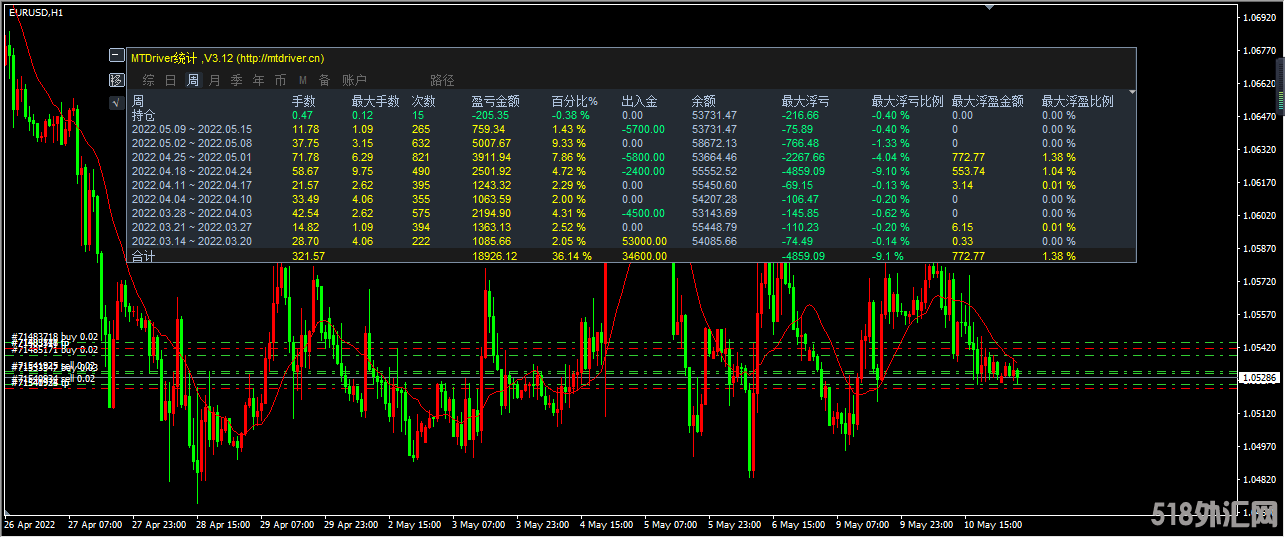This screenshot has height=538, width=1285.
Task: Open the 备 comment tab
Action: point(324,80)
